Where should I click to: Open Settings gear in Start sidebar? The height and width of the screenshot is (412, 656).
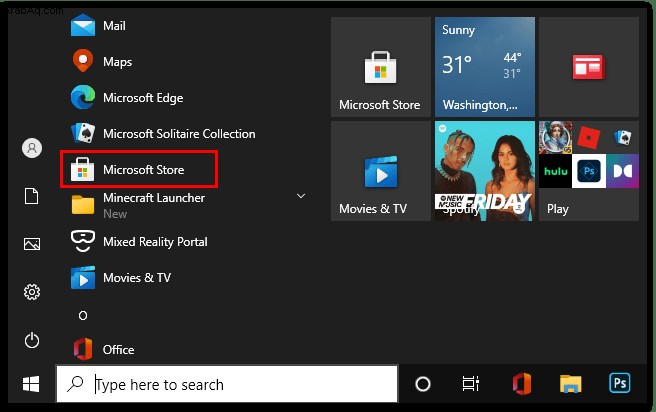[32, 292]
